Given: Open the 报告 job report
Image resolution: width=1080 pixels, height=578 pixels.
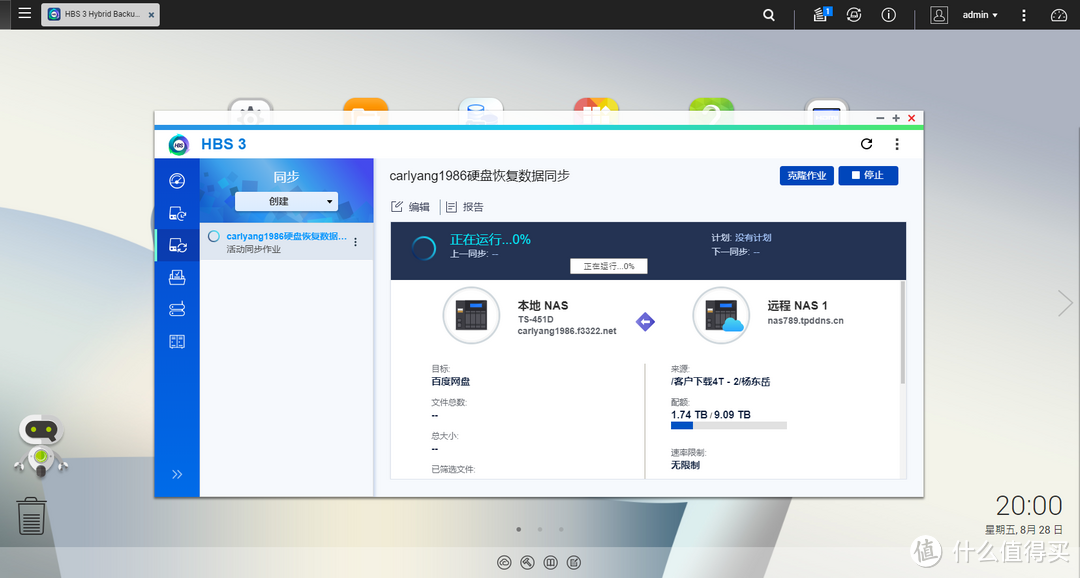Looking at the screenshot, I should pos(464,207).
